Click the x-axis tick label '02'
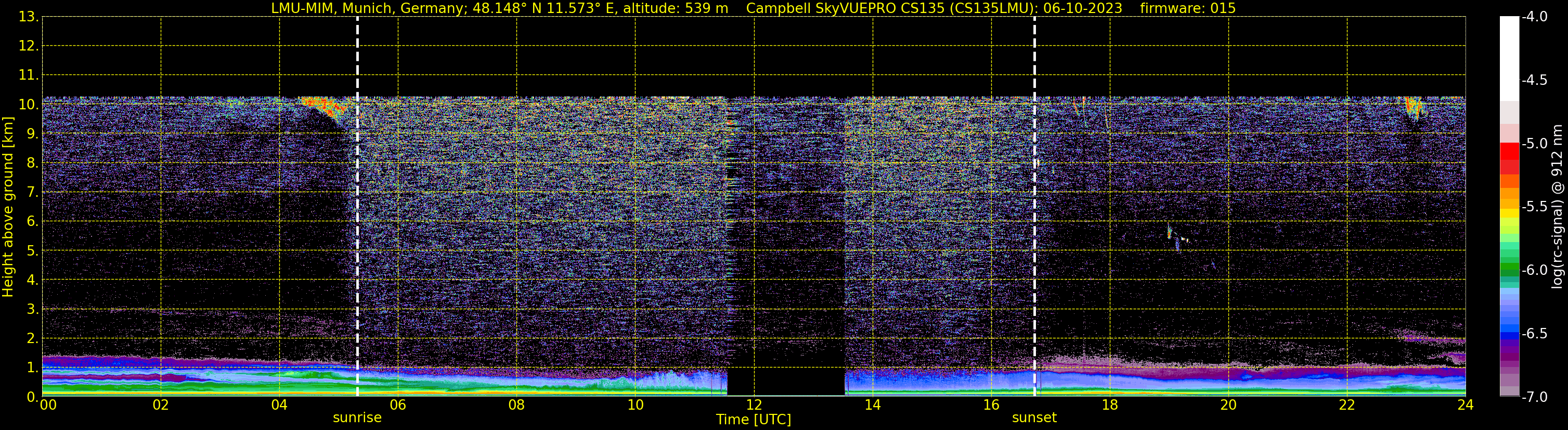1568x430 pixels. click(161, 404)
